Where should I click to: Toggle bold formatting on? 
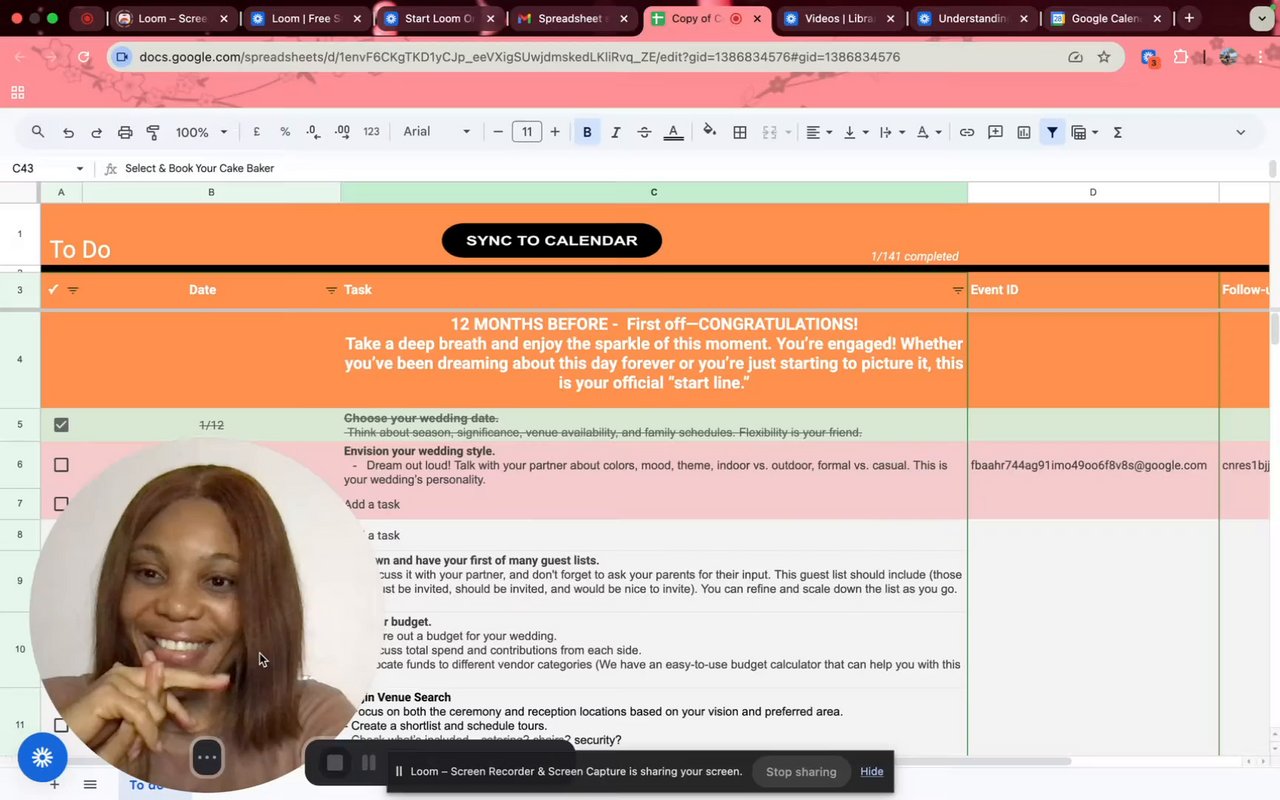click(587, 132)
